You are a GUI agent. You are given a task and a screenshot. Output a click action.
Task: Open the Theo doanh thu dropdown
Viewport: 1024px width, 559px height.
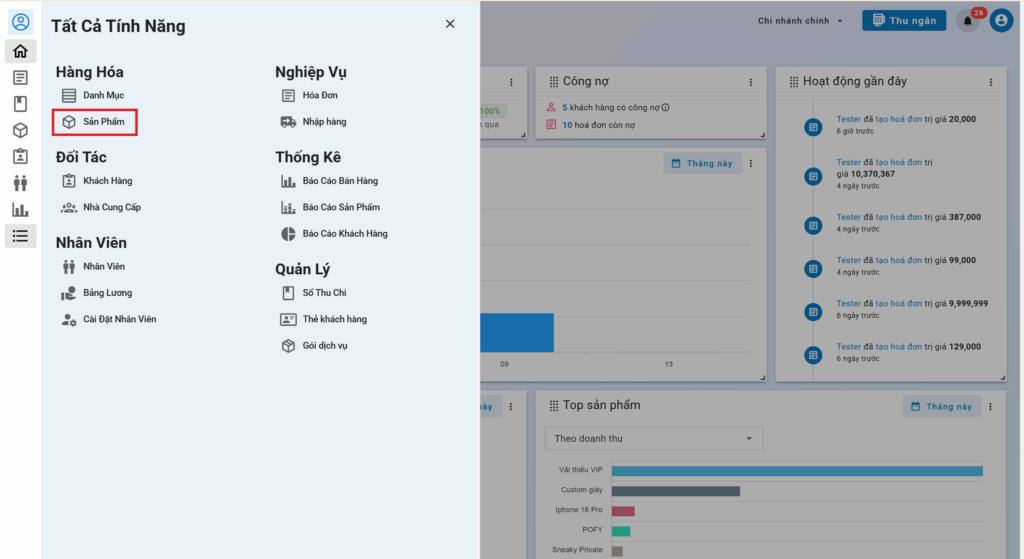click(653, 438)
